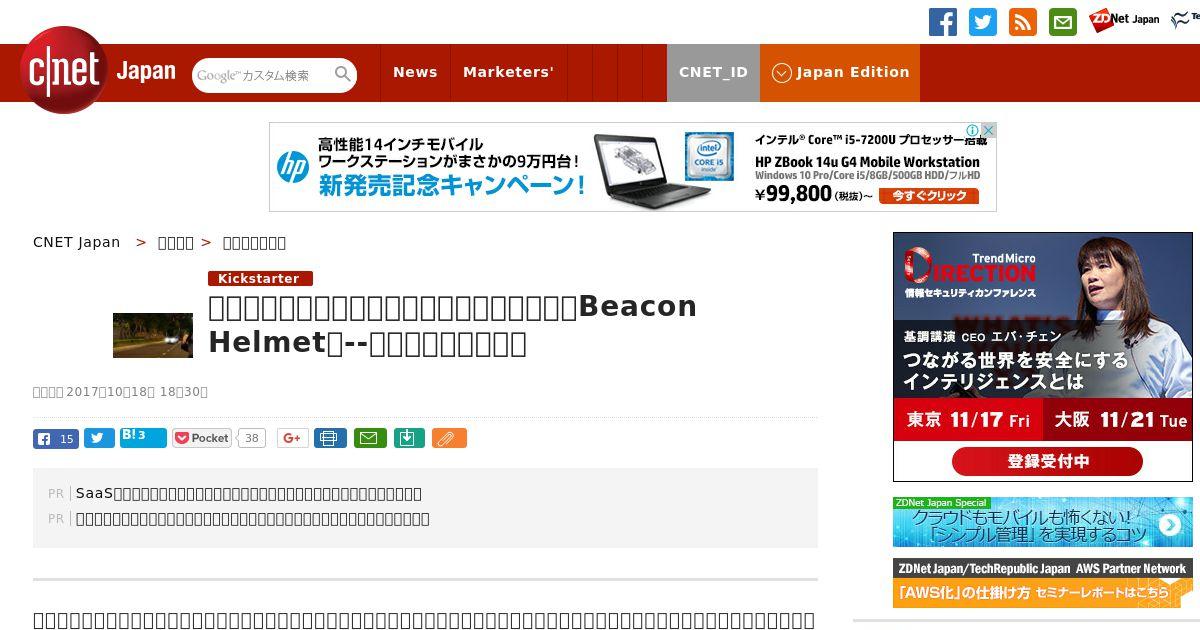The image size is (1200, 630).
Task: Click the Kickstarter category tag
Action: point(260,278)
